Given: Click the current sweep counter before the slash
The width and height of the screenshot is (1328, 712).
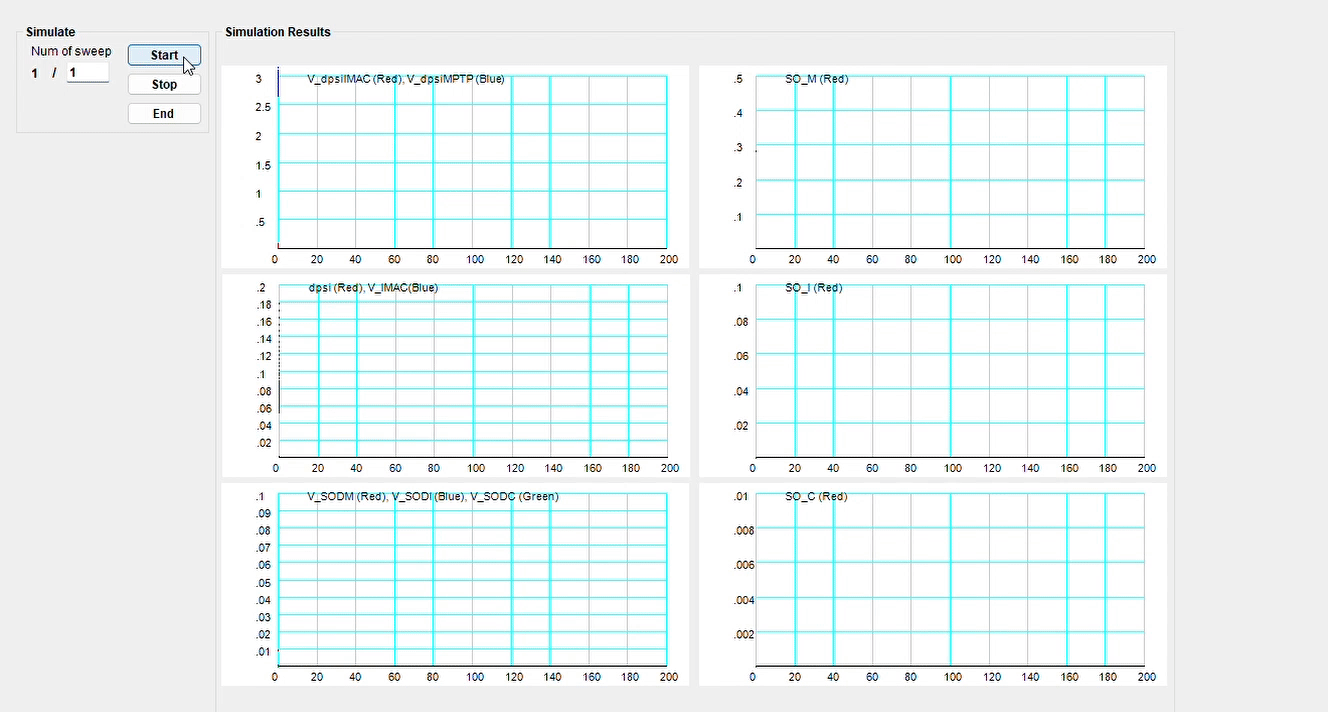Looking at the screenshot, I should pos(35,73).
